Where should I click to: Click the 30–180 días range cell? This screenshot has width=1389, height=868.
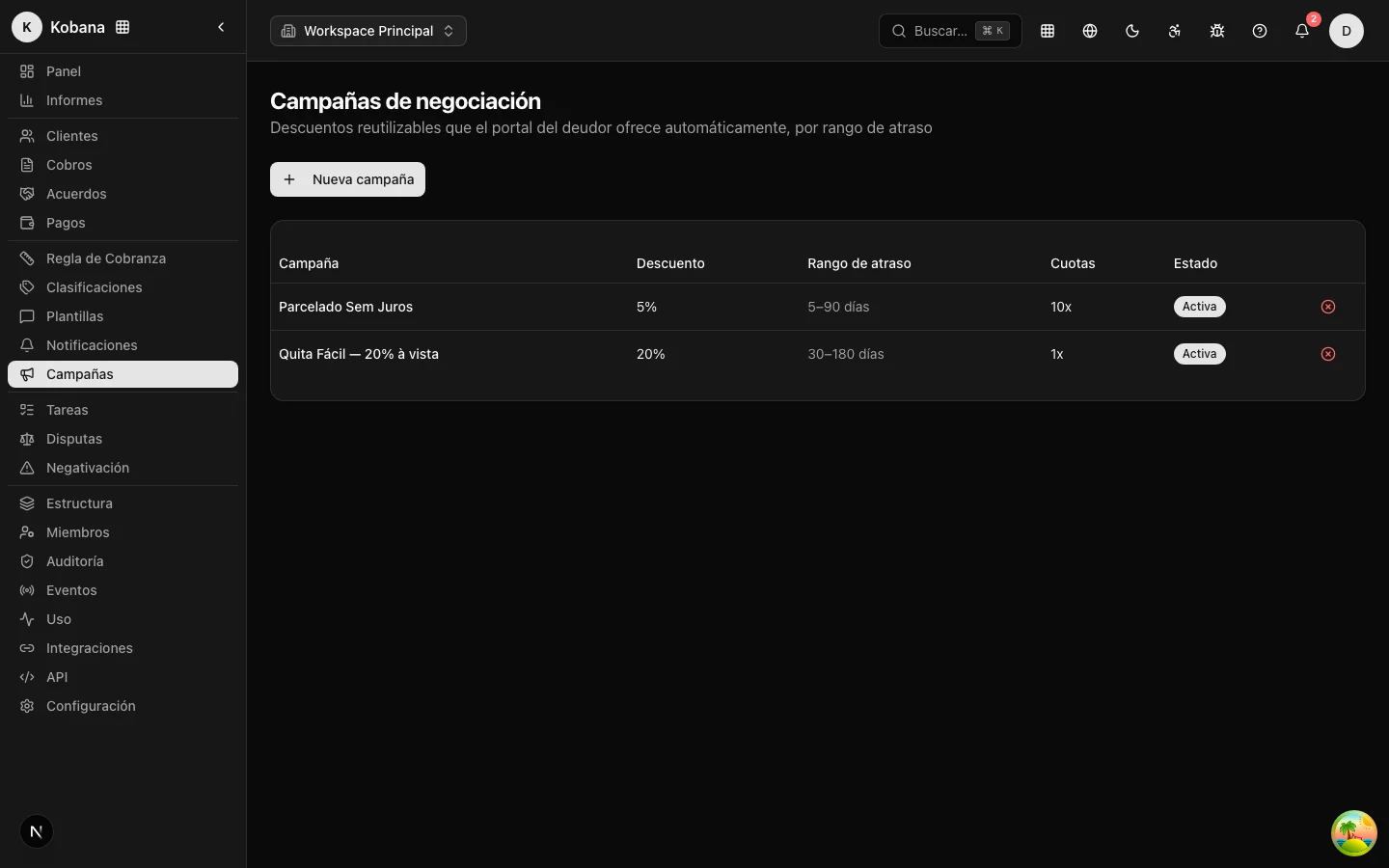[846, 354]
